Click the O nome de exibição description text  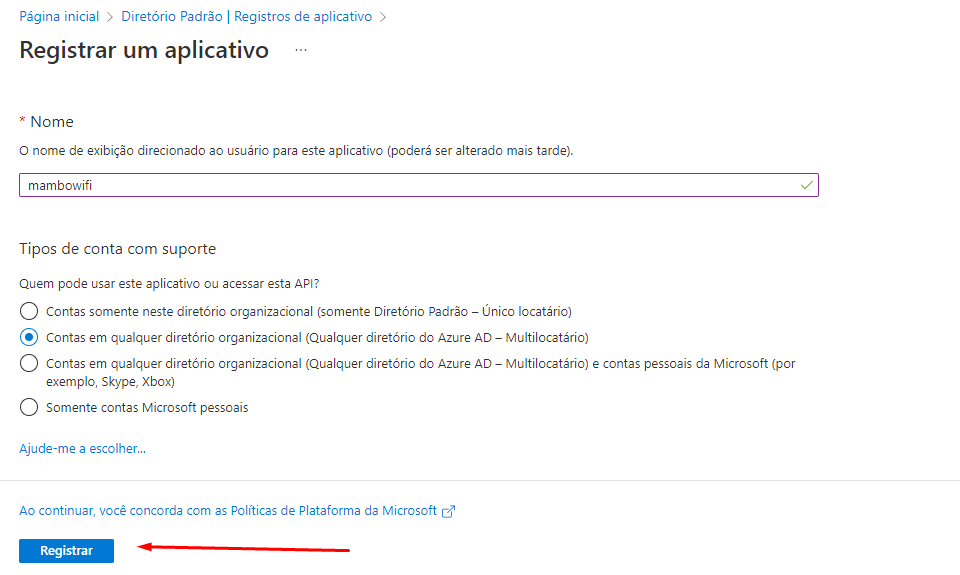tap(296, 151)
